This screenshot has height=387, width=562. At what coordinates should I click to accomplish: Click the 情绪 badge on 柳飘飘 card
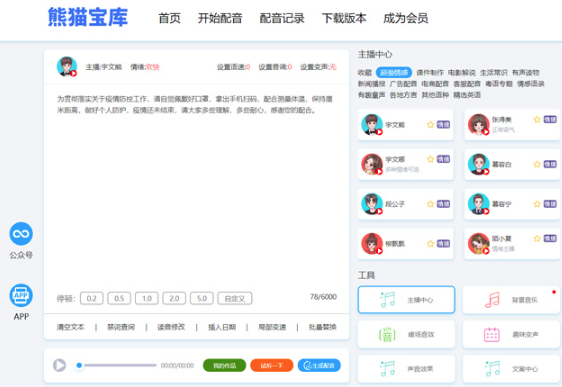point(443,244)
